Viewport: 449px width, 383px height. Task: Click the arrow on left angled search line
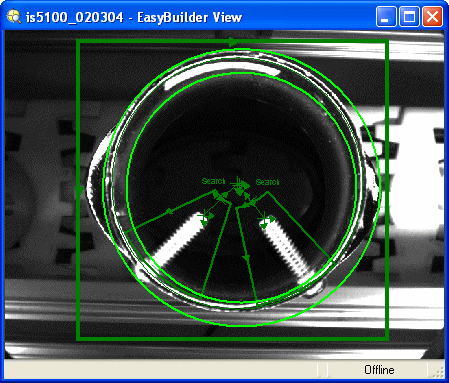pos(169,211)
